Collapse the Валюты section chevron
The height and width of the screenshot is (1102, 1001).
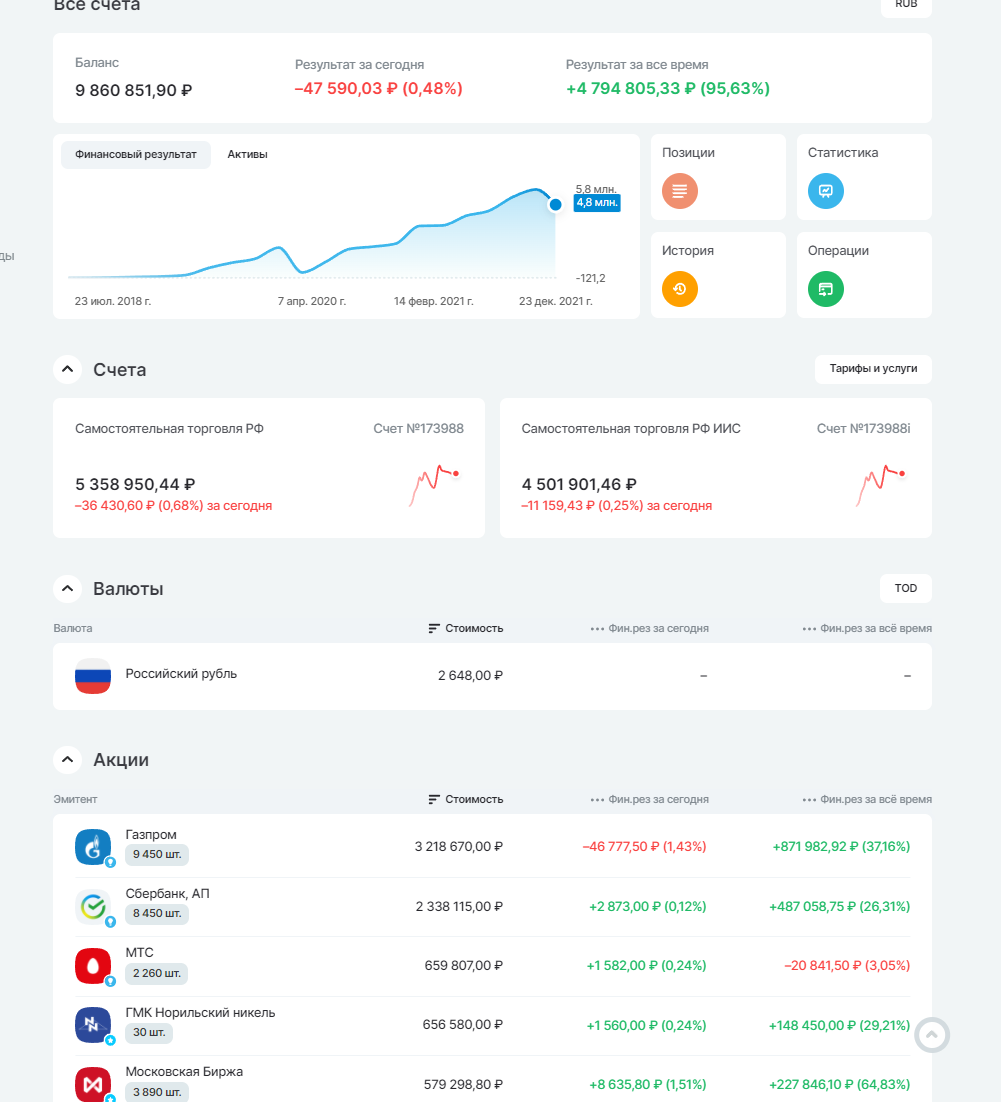click(67, 588)
